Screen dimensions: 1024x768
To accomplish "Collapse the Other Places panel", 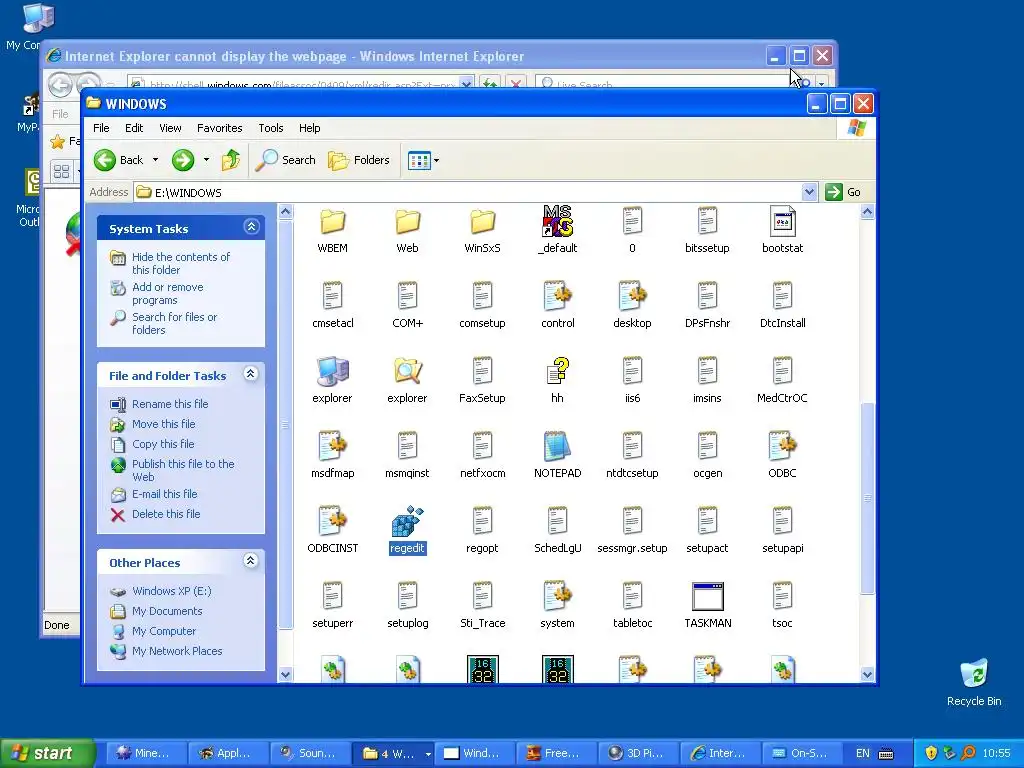I will [251, 560].
